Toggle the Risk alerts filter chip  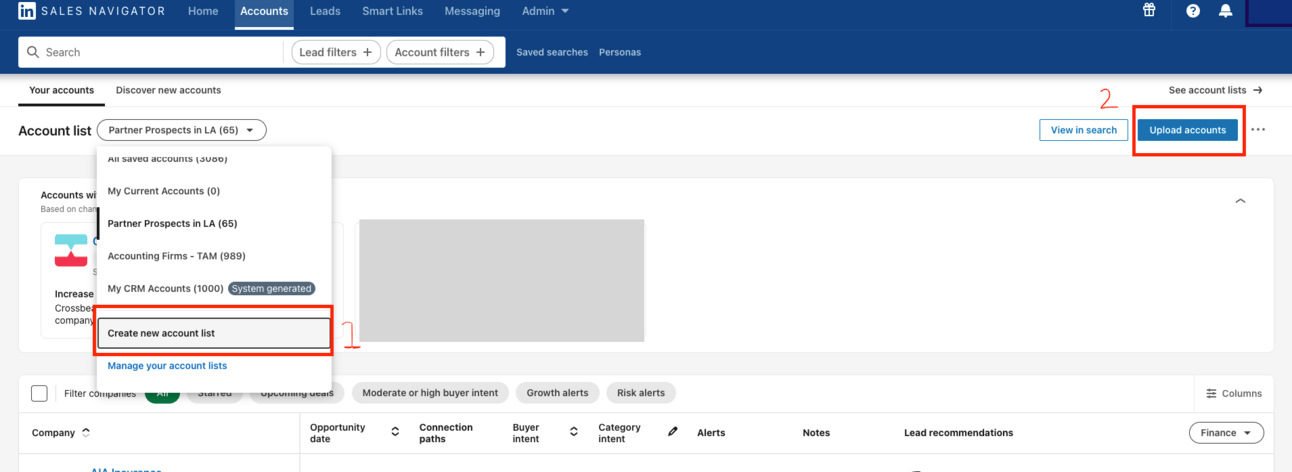tap(641, 393)
